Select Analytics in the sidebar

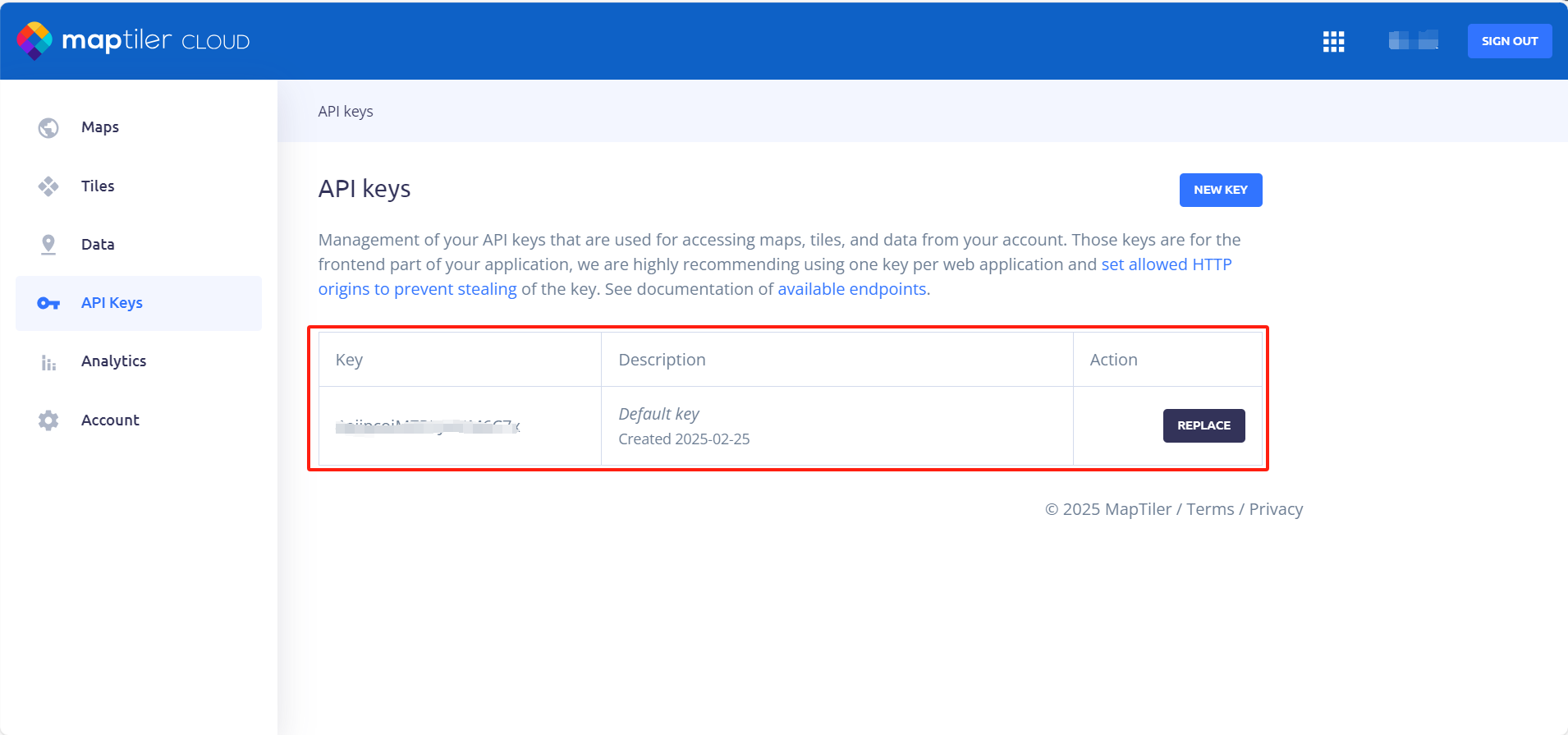[x=113, y=361]
